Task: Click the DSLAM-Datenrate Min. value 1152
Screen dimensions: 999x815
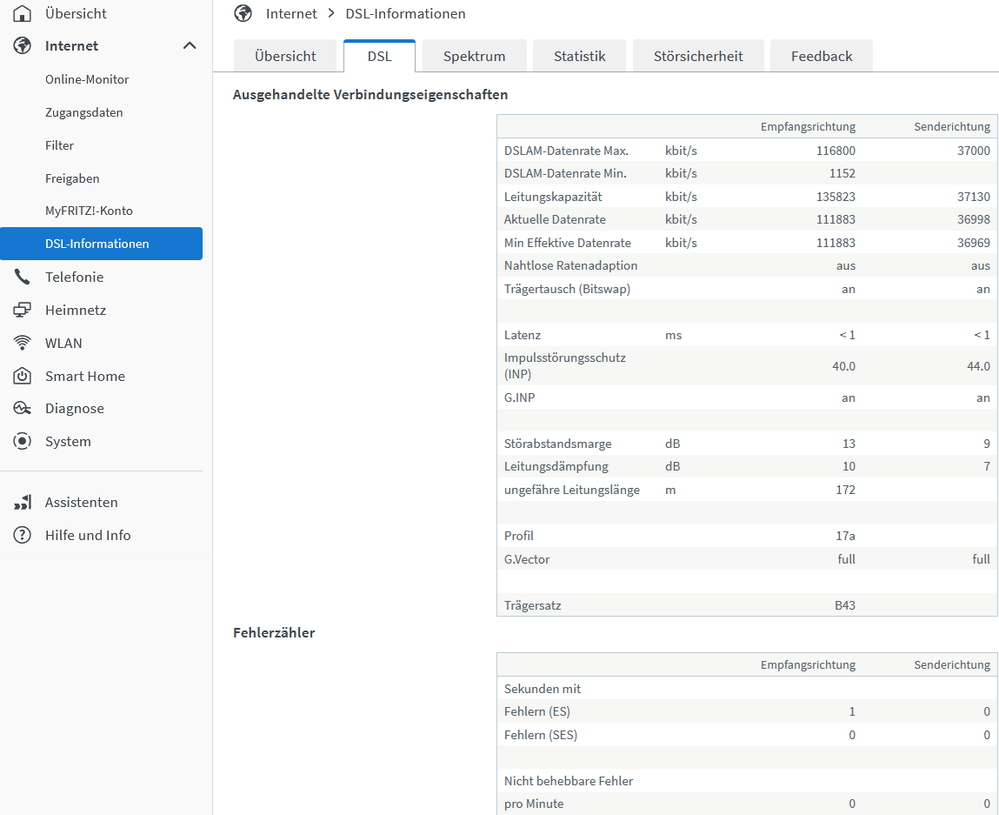Action: click(842, 173)
